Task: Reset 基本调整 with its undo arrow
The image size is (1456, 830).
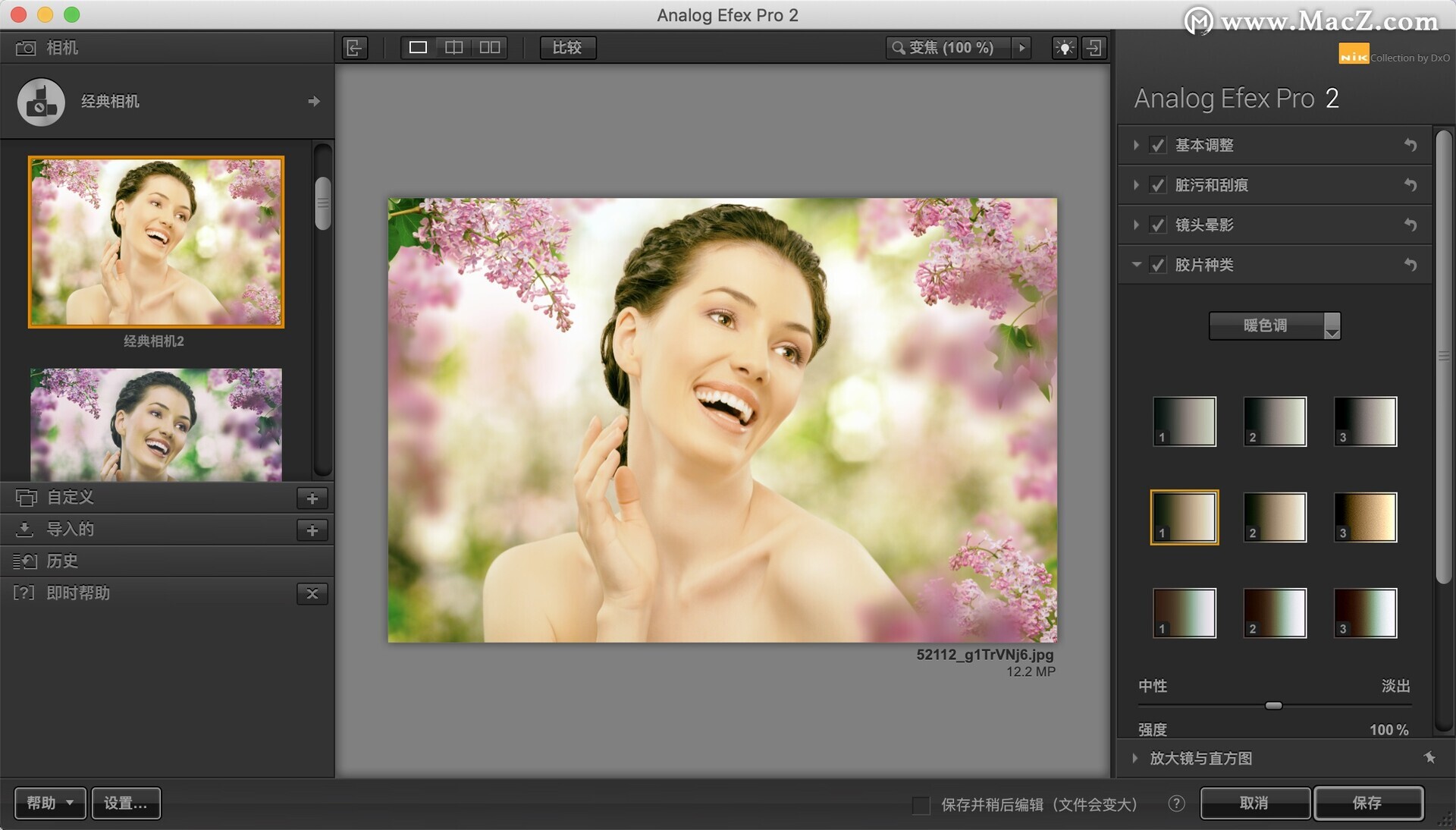Action: [1410, 145]
